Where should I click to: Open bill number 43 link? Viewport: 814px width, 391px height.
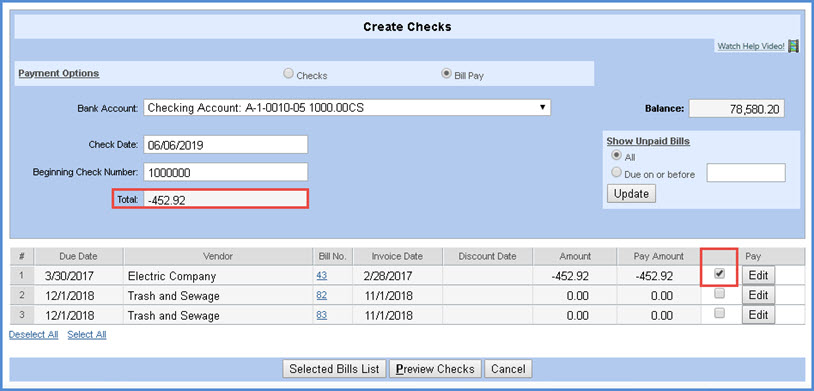click(x=321, y=276)
